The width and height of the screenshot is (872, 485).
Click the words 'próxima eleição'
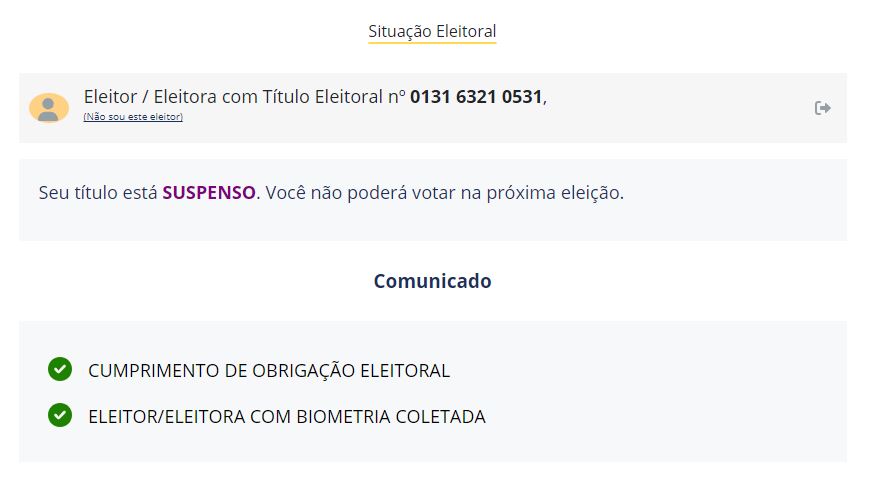pos(555,193)
